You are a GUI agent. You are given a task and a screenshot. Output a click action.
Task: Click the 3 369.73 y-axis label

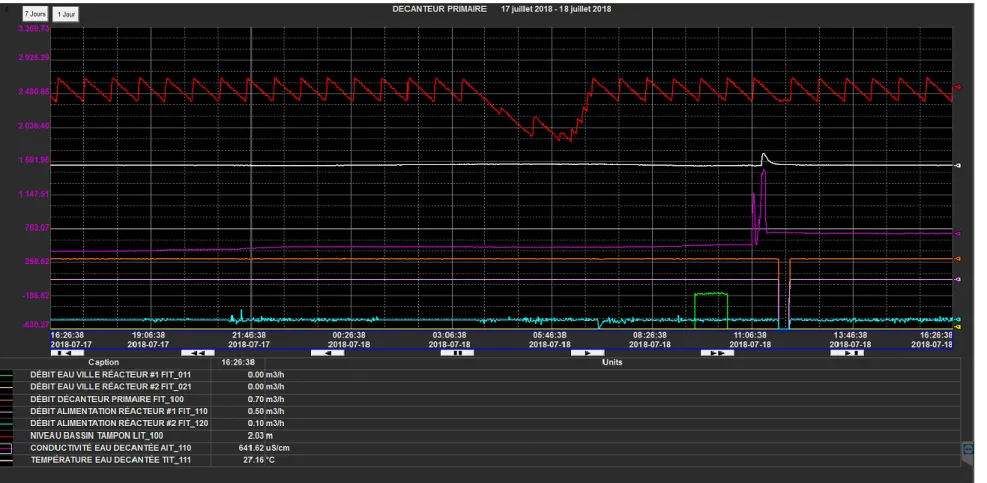click(x=34, y=29)
